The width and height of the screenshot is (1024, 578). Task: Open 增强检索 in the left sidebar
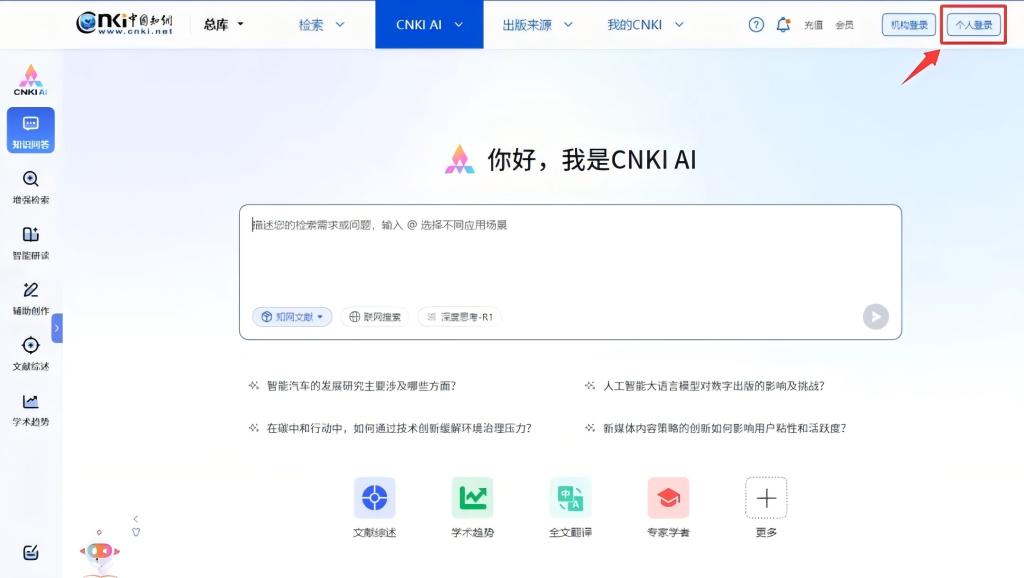point(30,186)
